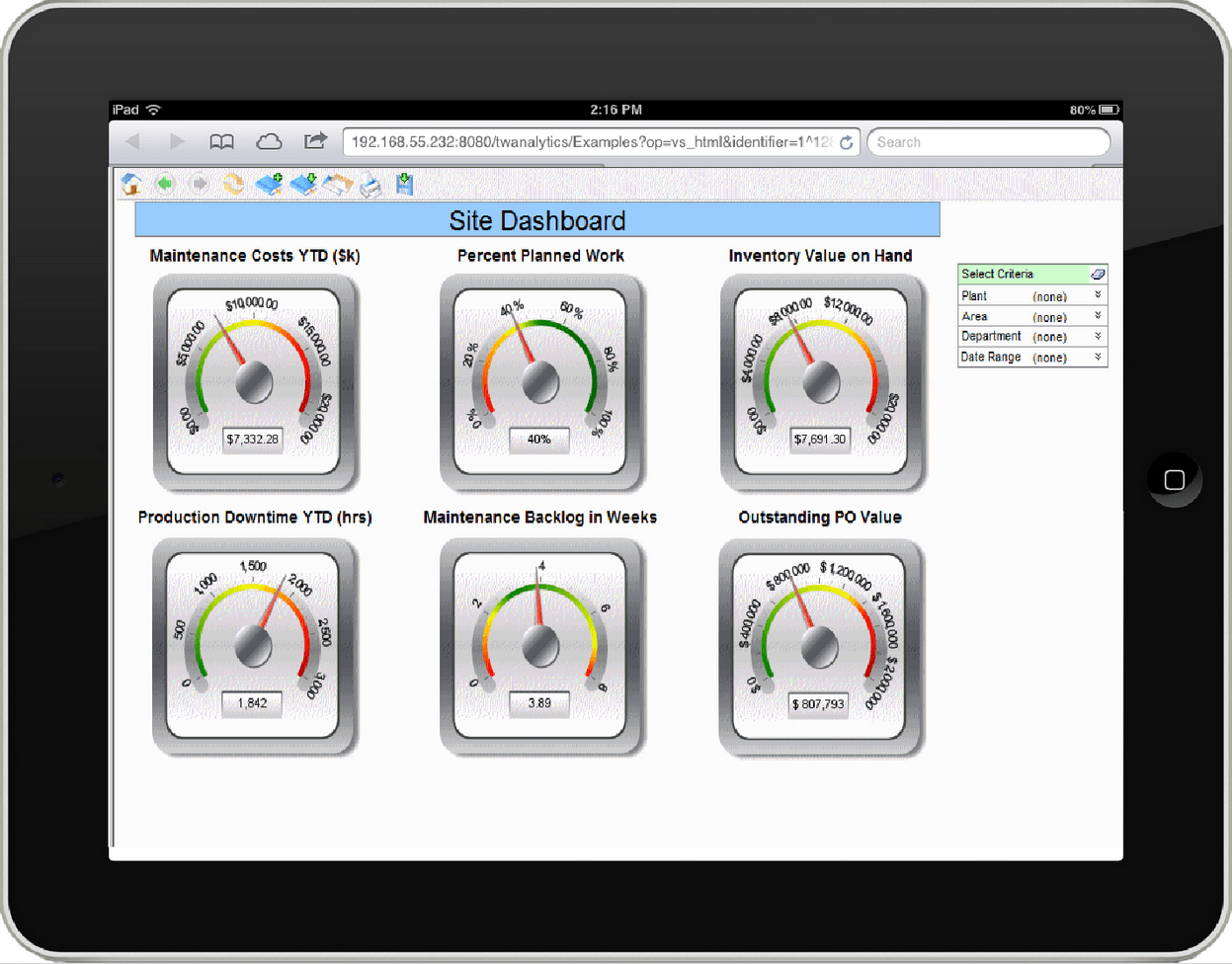The image size is (1232, 964).
Task: Refresh the dashboard with the refresh icon
Action: tap(232, 185)
